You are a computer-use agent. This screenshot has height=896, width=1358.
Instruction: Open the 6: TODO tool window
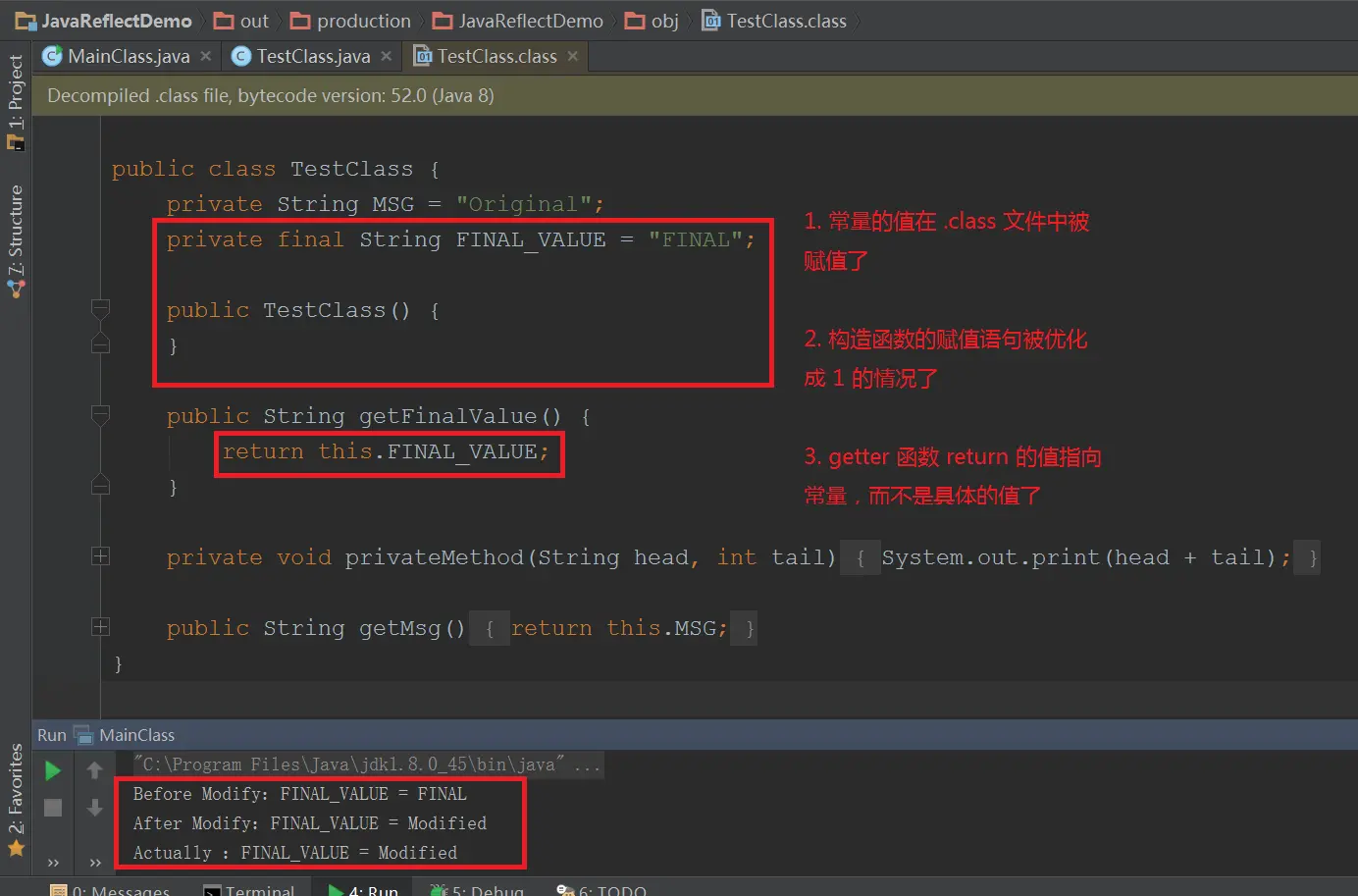click(x=601, y=890)
